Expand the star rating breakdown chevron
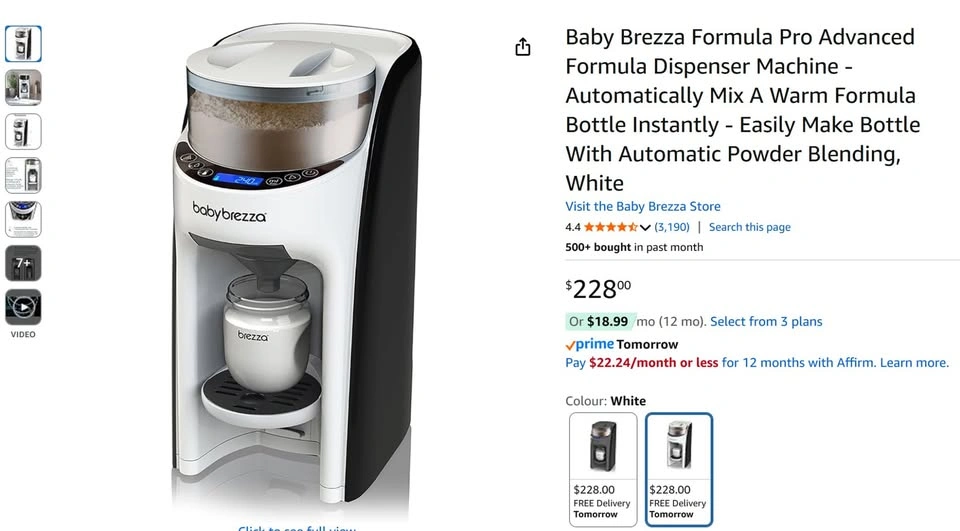Screen dimensions: 960x531 tap(645, 228)
